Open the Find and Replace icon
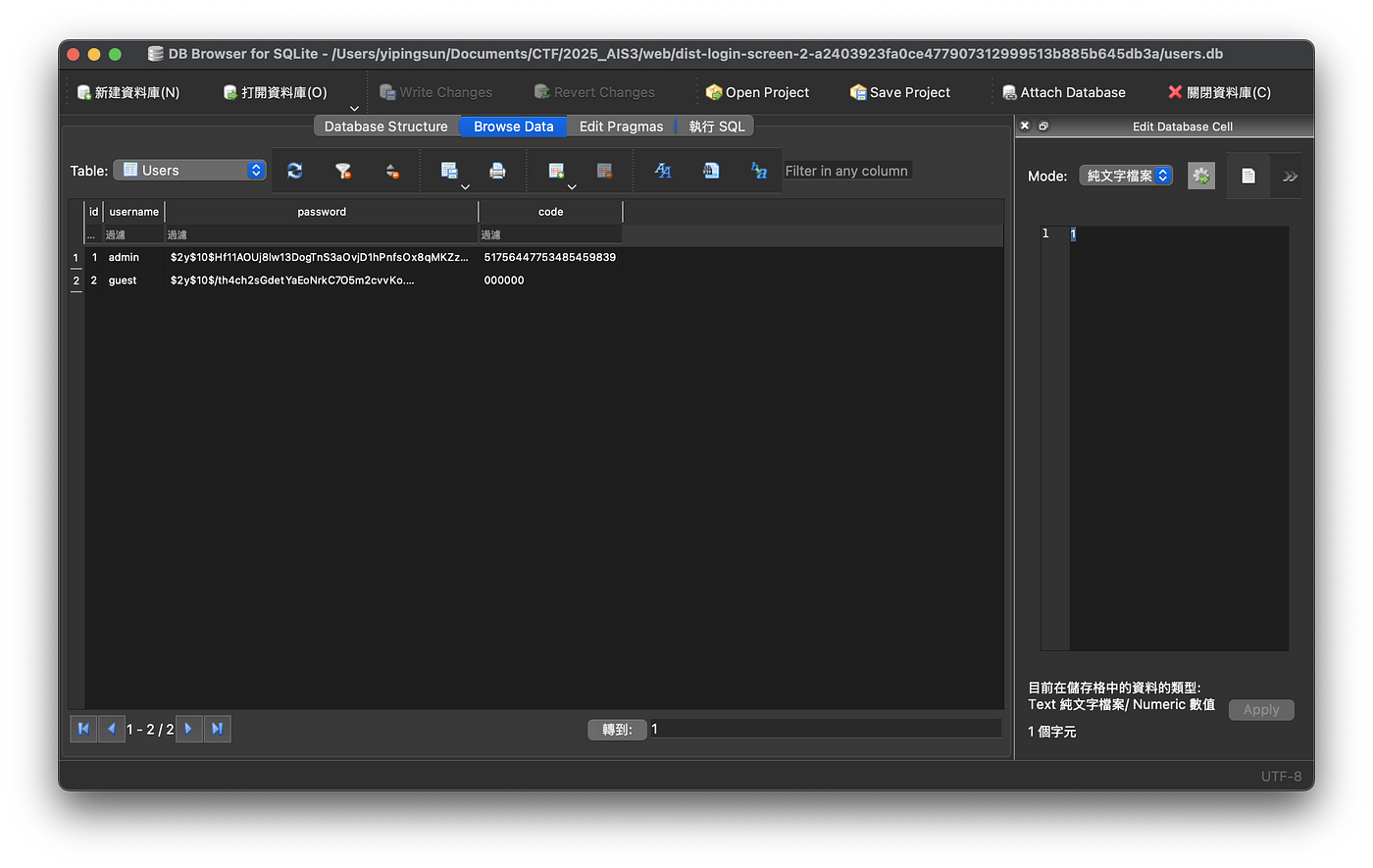 (759, 171)
